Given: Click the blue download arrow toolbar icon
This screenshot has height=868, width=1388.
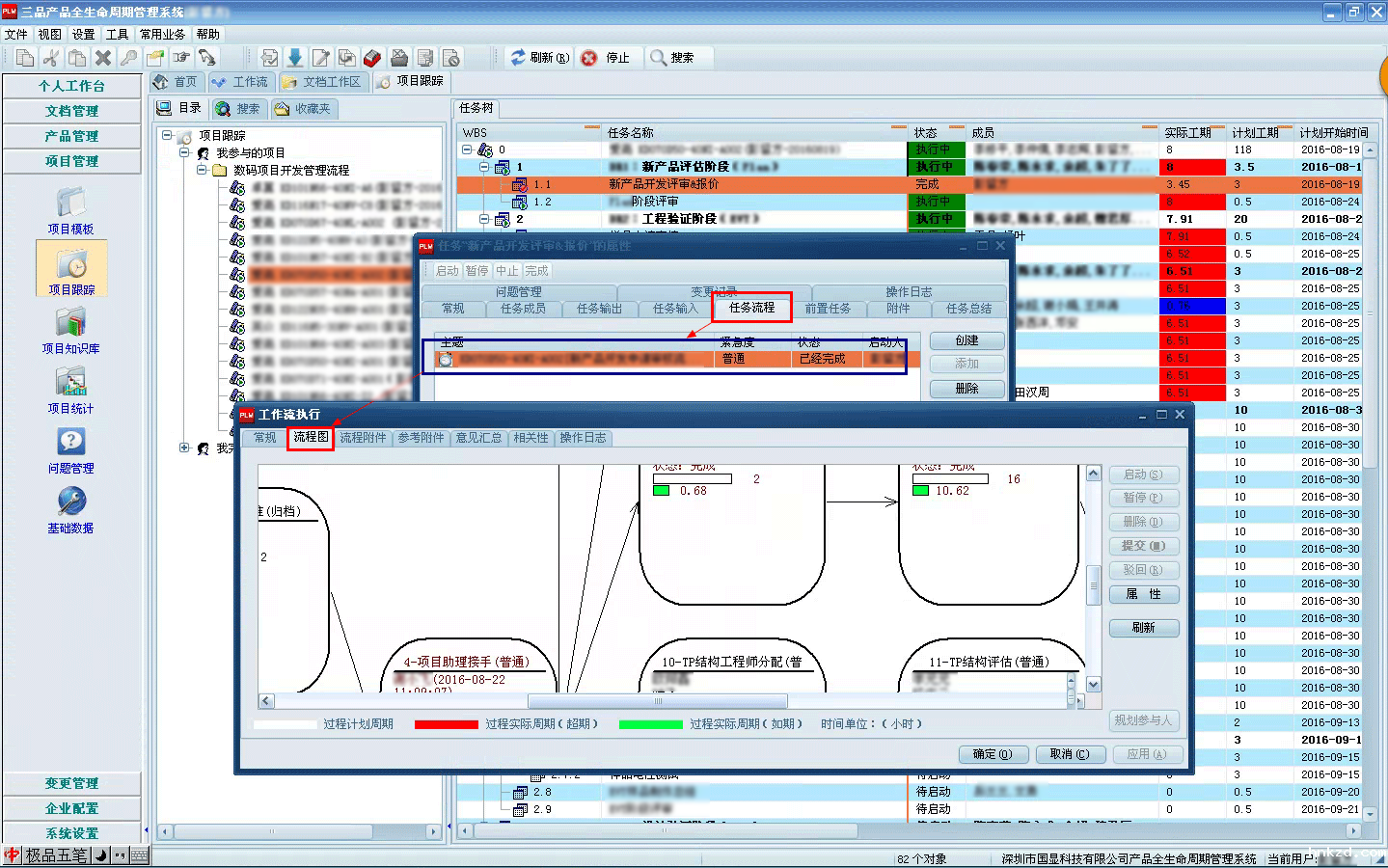Looking at the screenshot, I should (295, 58).
